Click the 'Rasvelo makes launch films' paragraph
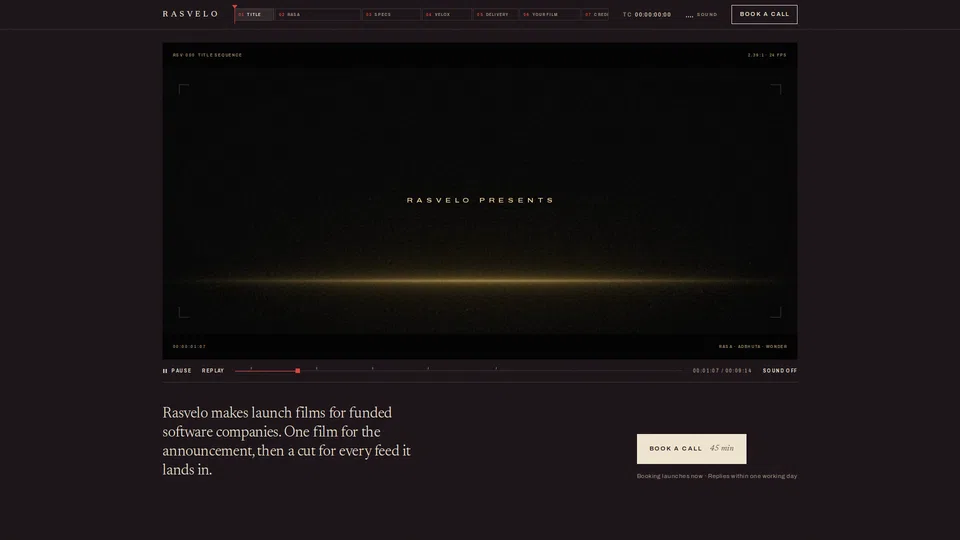The height and width of the screenshot is (540, 960). point(287,441)
